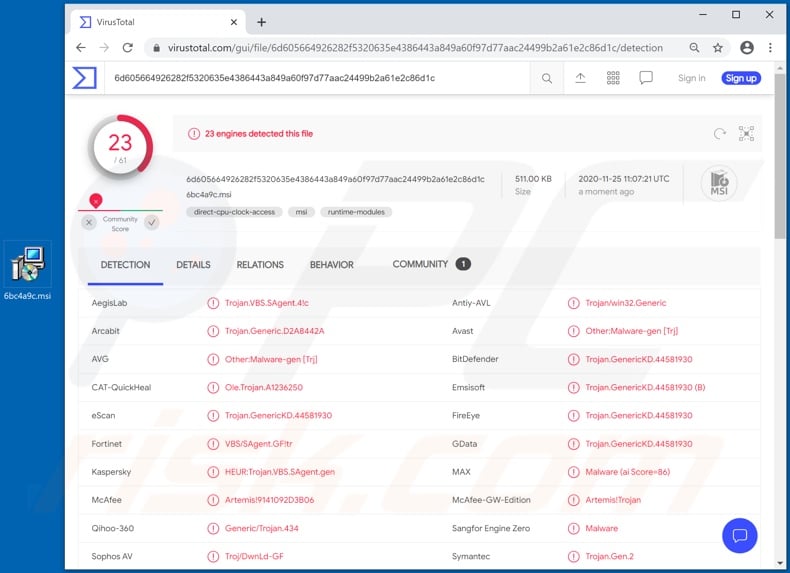Click the Artemis!9141092D3B06 McAfee result
The height and width of the screenshot is (573, 790).
pos(270,500)
